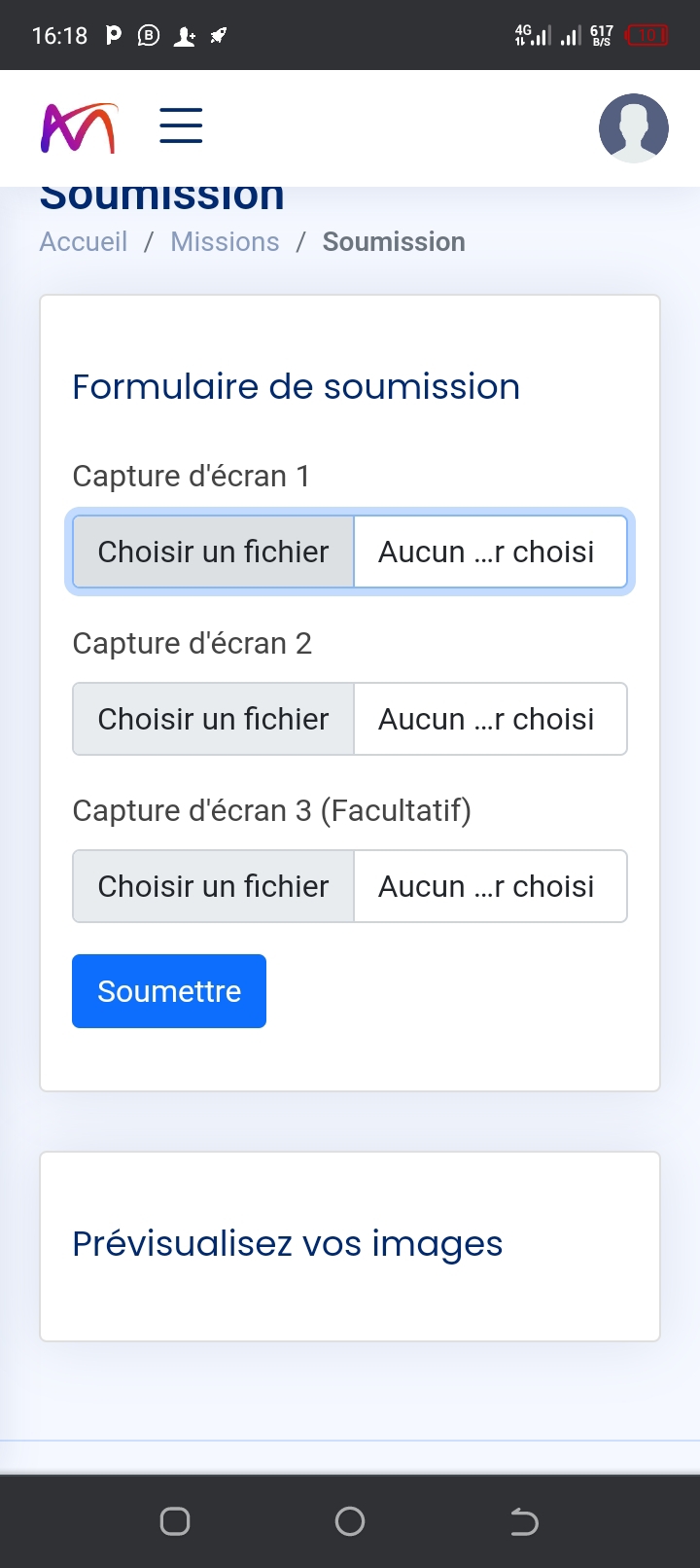The height and width of the screenshot is (1568, 700).
Task: Tap the colorful M site logo
Action: [x=79, y=127]
